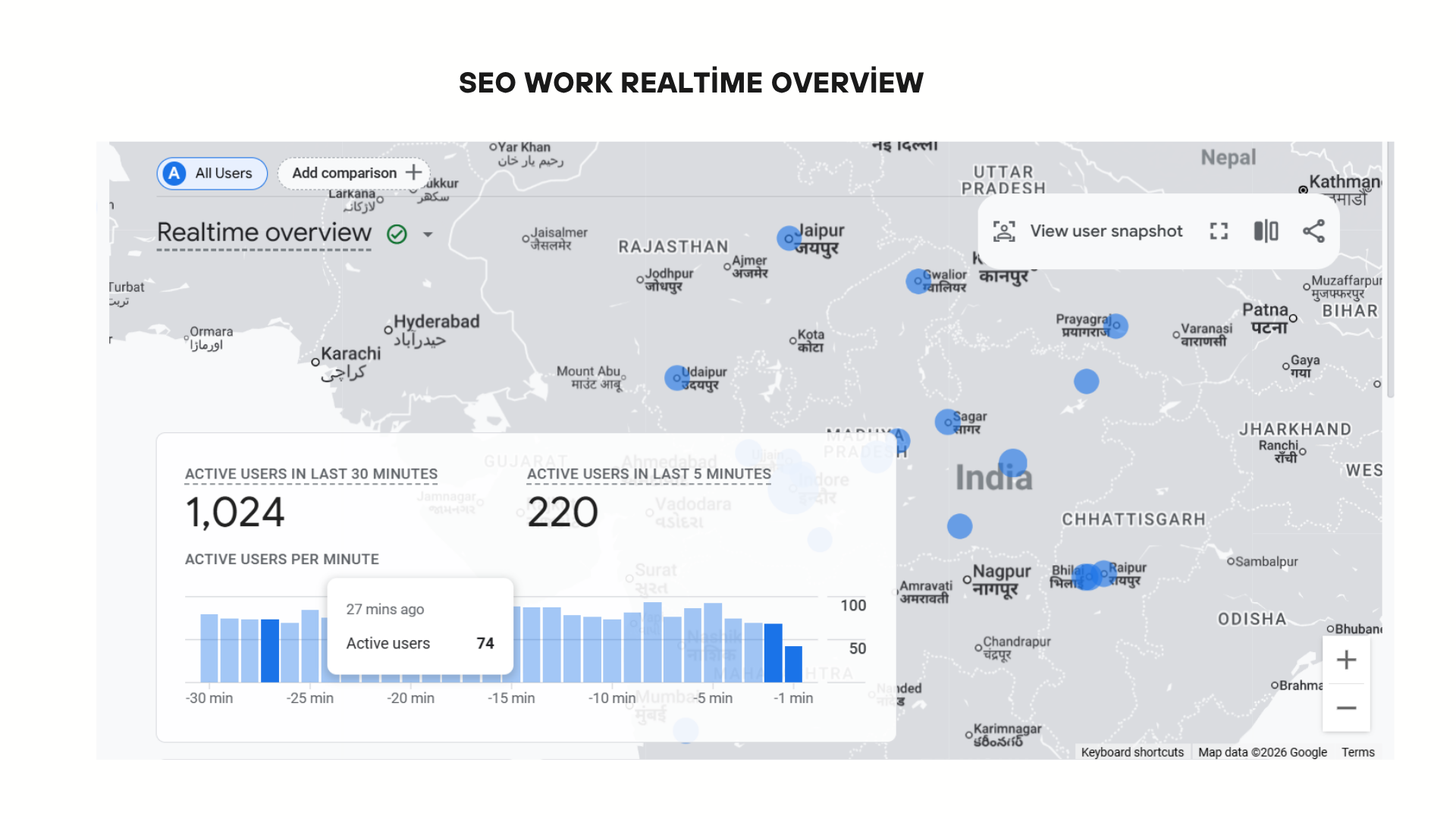Image resolution: width=1456 pixels, height=819 pixels.
Task: Open Keyboard shortcuts link
Action: click(1132, 752)
